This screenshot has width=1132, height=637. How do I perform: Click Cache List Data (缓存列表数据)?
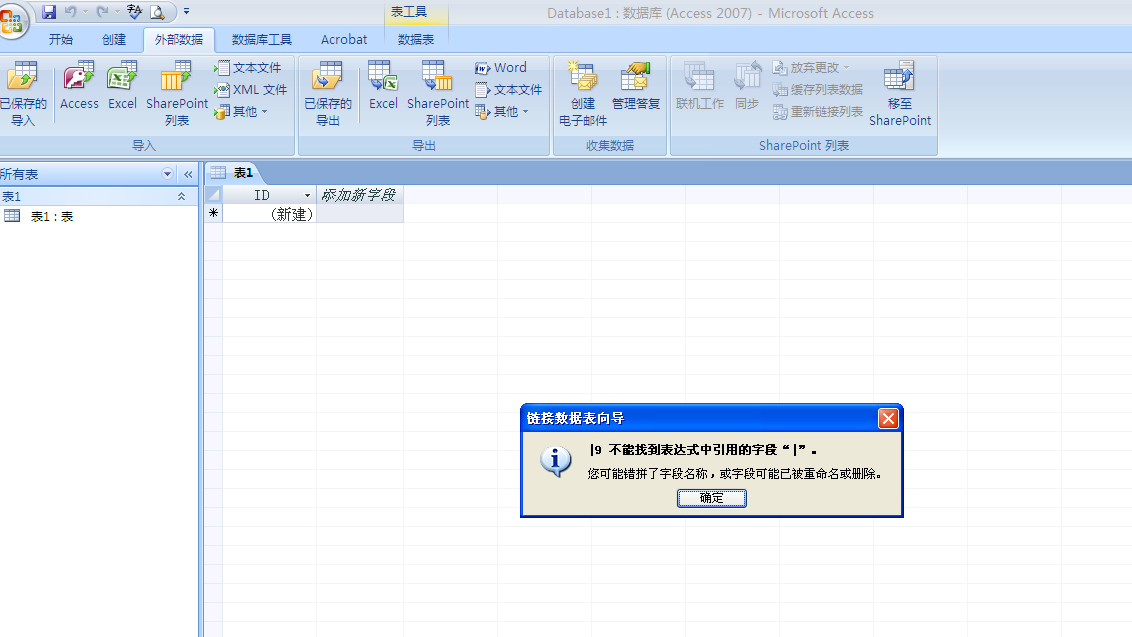[x=818, y=90]
